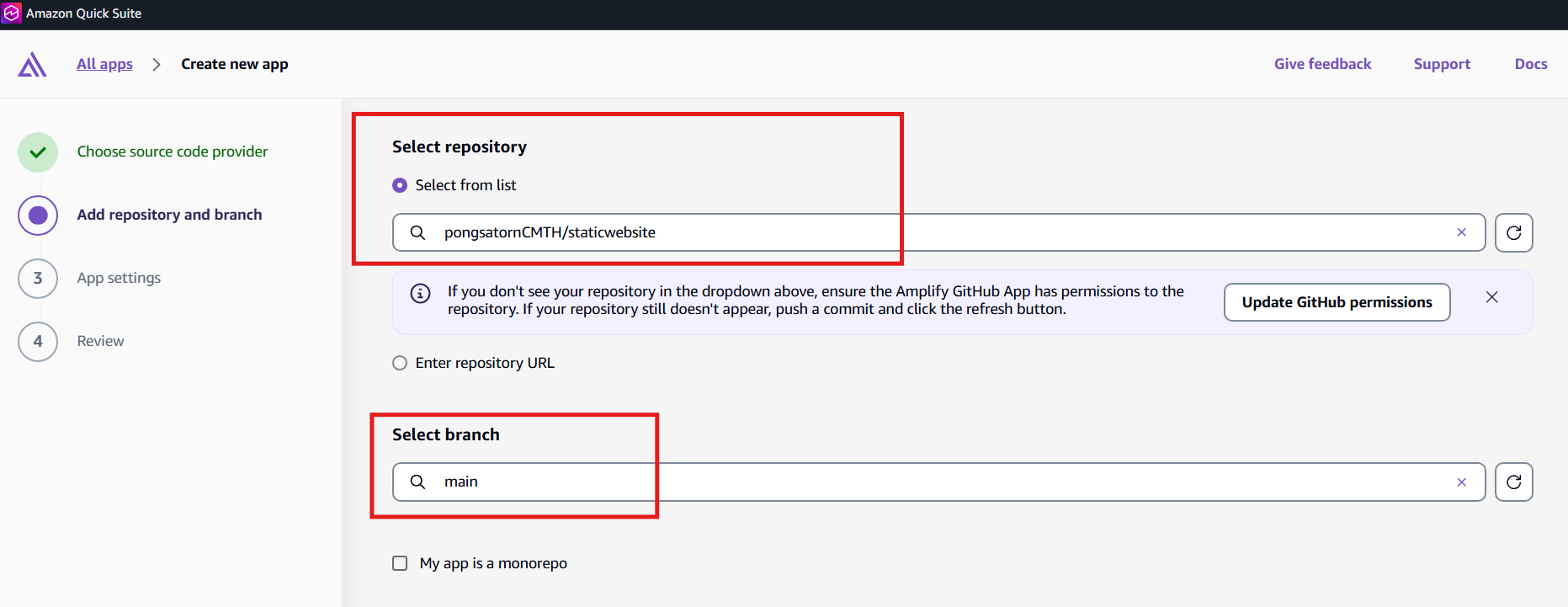This screenshot has width=1568, height=607.
Task: Clear the selected repository field
Action: (1461, 233)
